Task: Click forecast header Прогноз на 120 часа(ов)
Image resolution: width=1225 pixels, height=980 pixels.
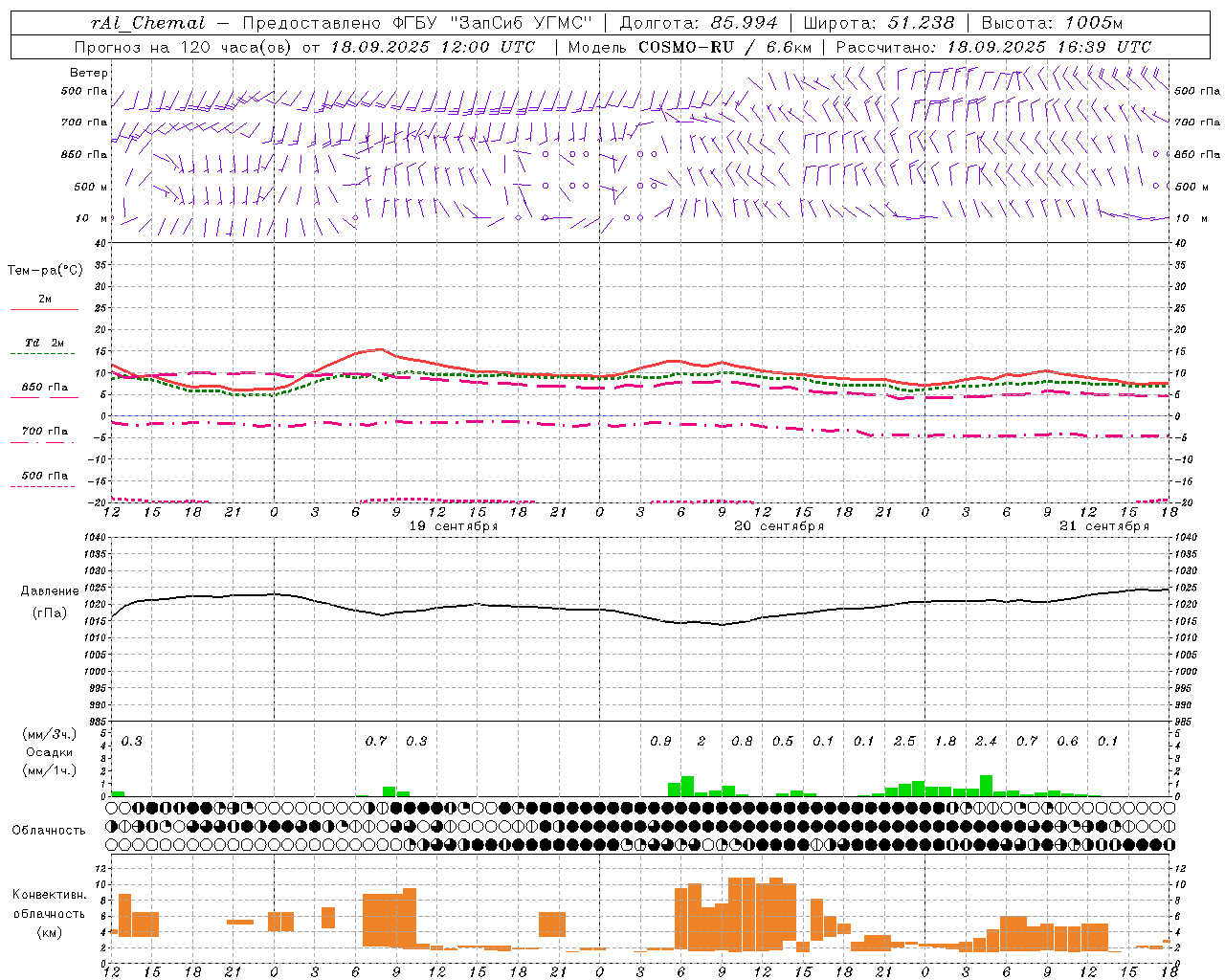Action: [x=184, y=47]
